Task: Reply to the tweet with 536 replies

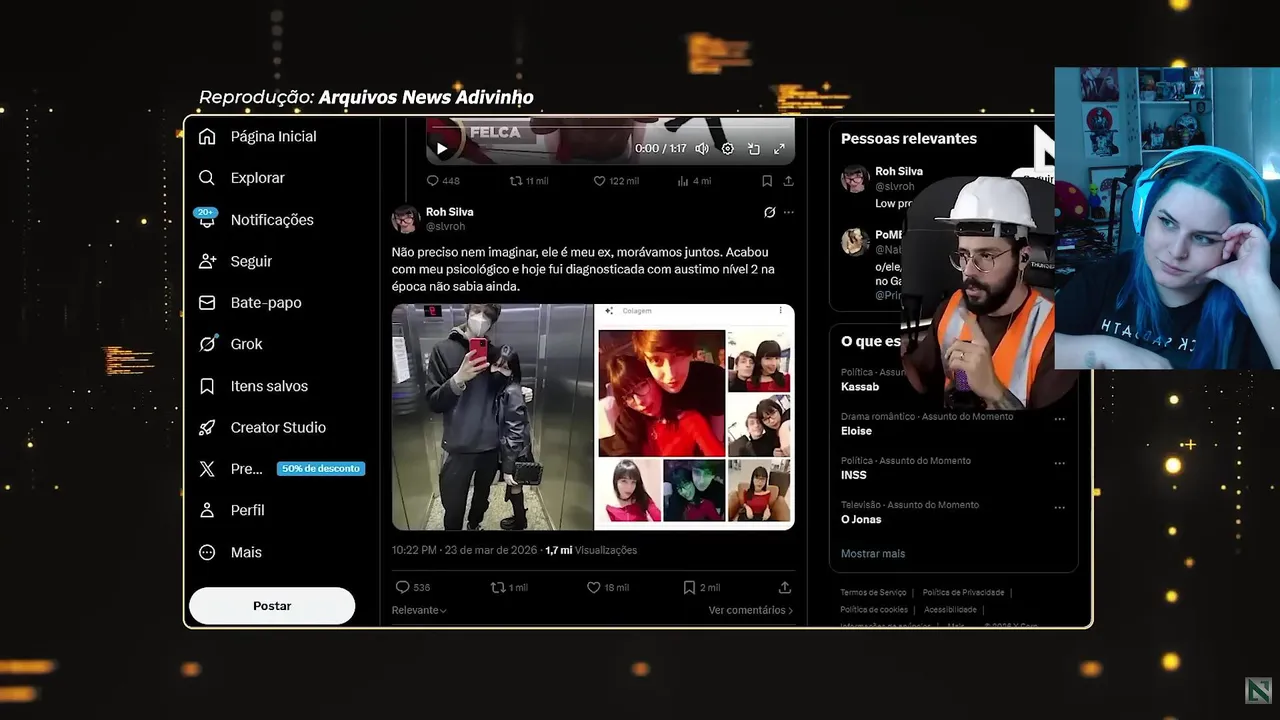Action: [413, 588]
